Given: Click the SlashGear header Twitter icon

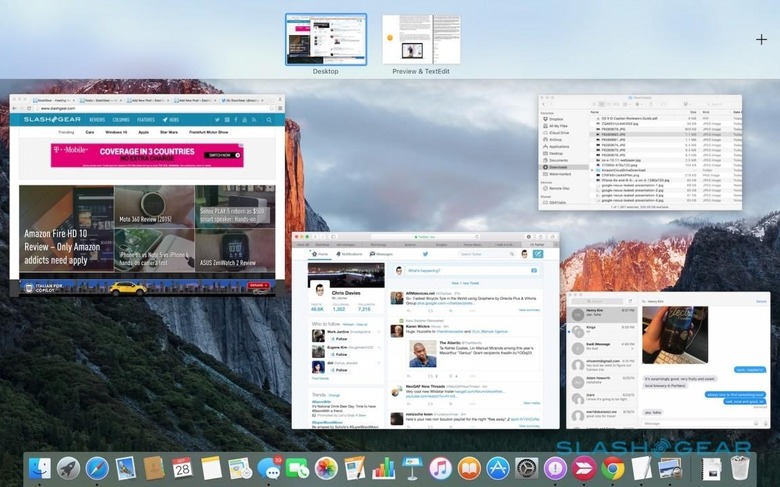Looking at the screenshot, I should pyautogui.click(x=217, y=120).
